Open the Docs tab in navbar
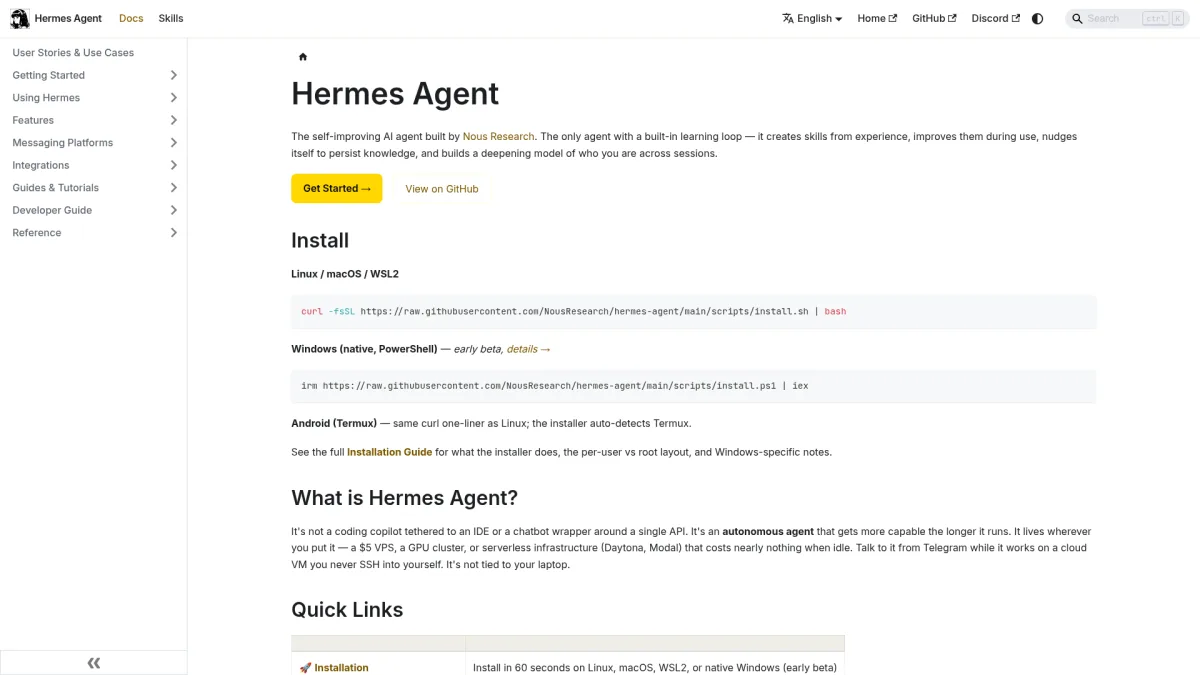1200x675 pixels. pyautogui.click(x=131, y=18)
